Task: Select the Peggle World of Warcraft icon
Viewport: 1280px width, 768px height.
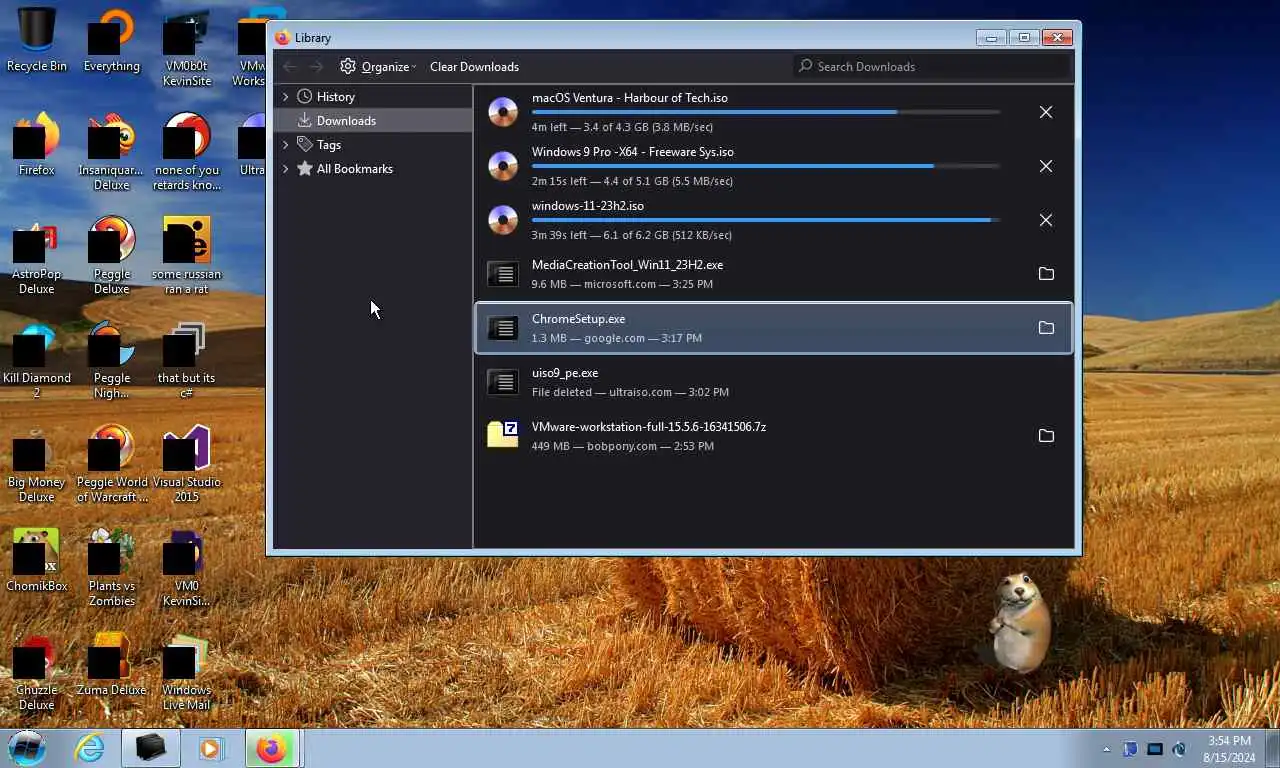Action: 111,463
